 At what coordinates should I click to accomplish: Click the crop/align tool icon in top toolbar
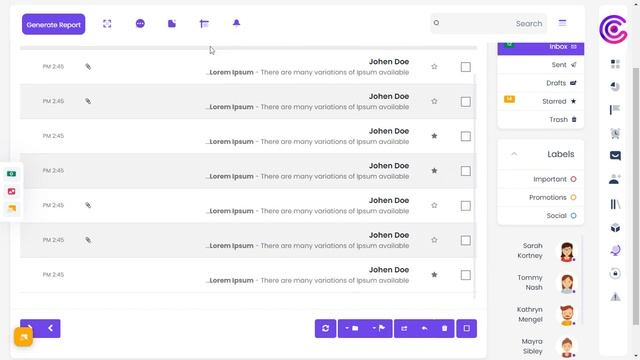(204, 24)
